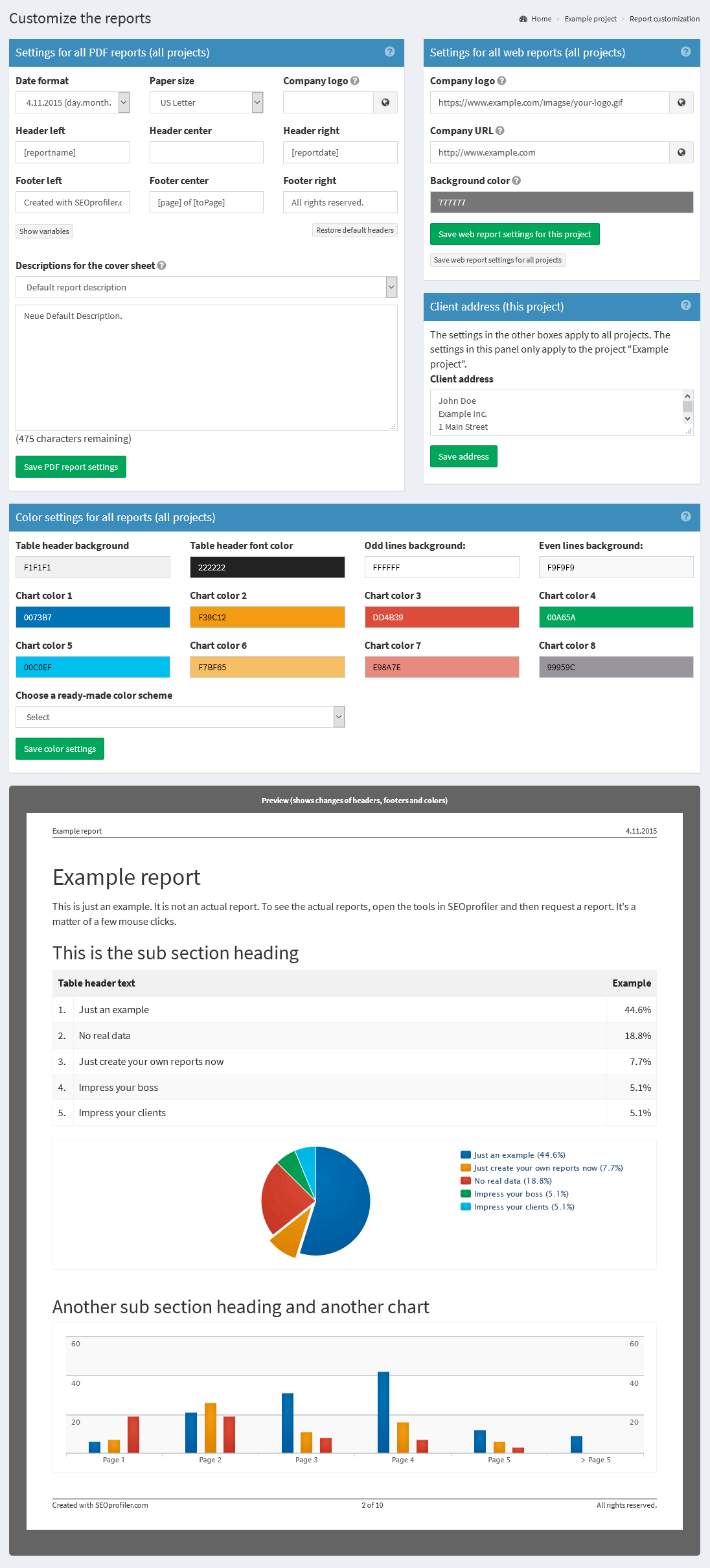Open the Default report description dropdown
This screenshot has height=1568, width=710.
tap(206, 287)
